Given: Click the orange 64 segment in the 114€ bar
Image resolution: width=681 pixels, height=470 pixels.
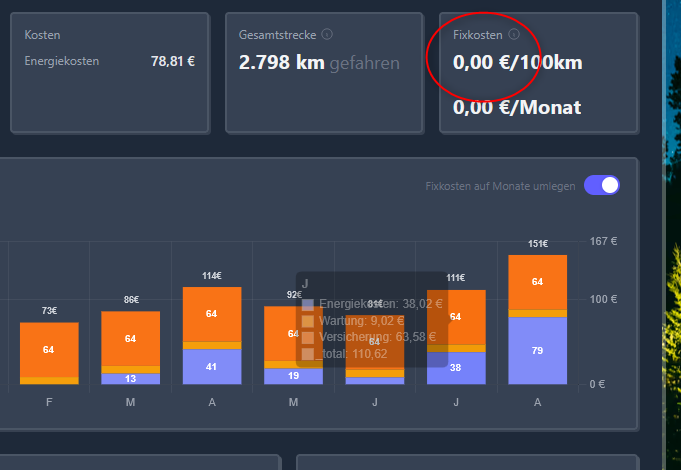Looking at the screenshot, I should tap(212, 314).
